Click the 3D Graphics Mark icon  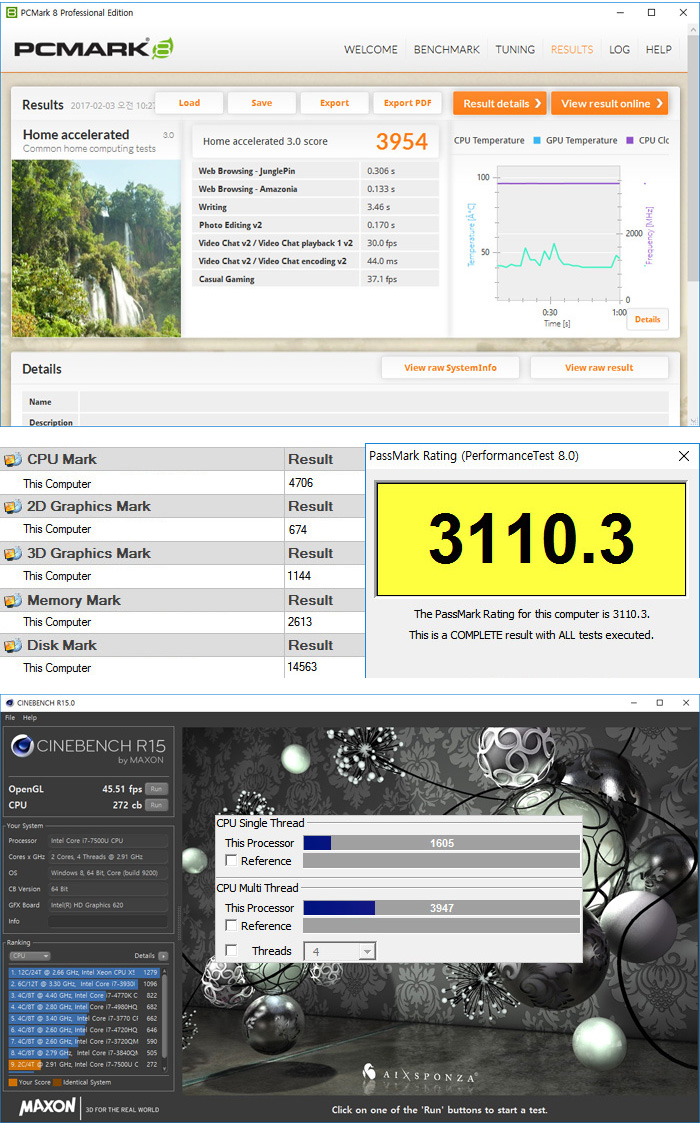tap(12, 554)
